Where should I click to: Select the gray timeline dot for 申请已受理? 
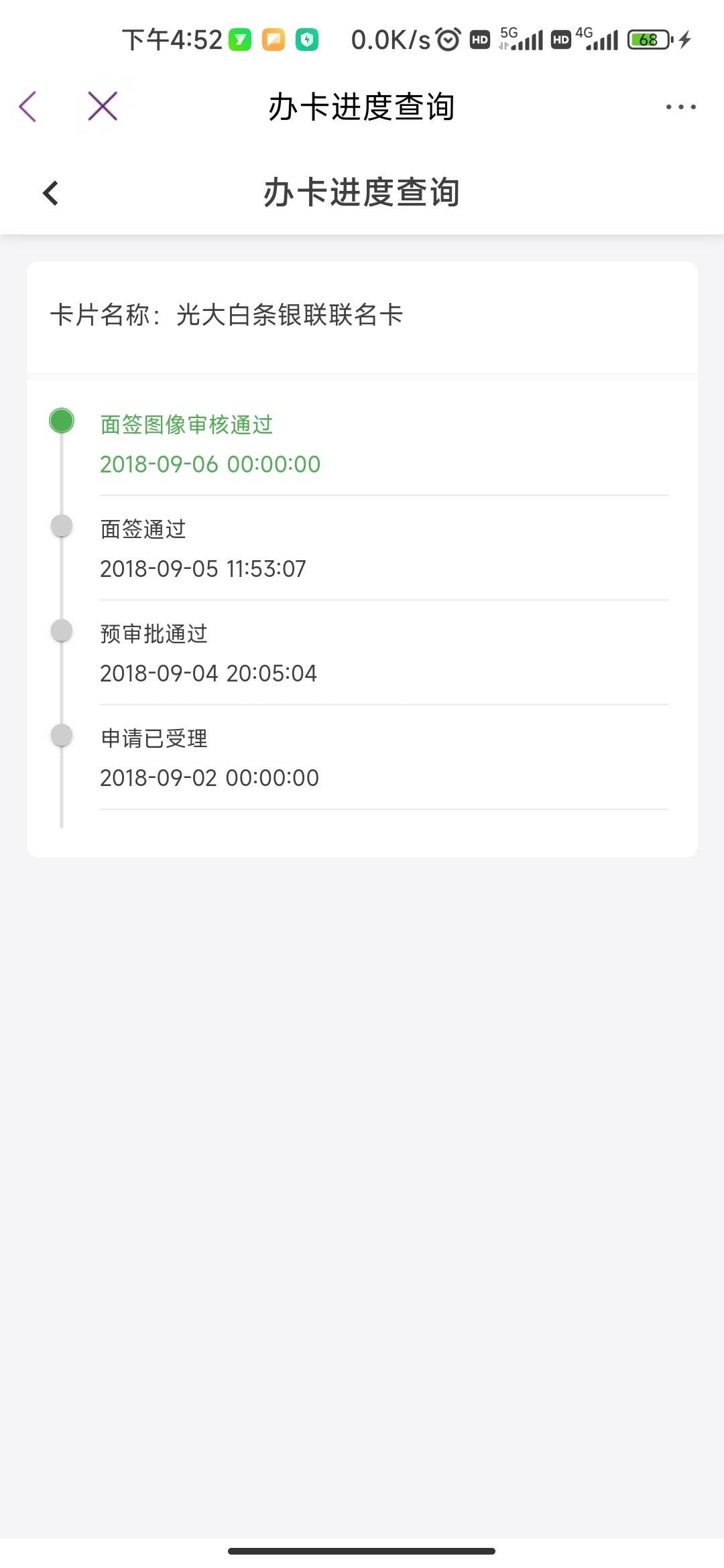click(62, 735)
